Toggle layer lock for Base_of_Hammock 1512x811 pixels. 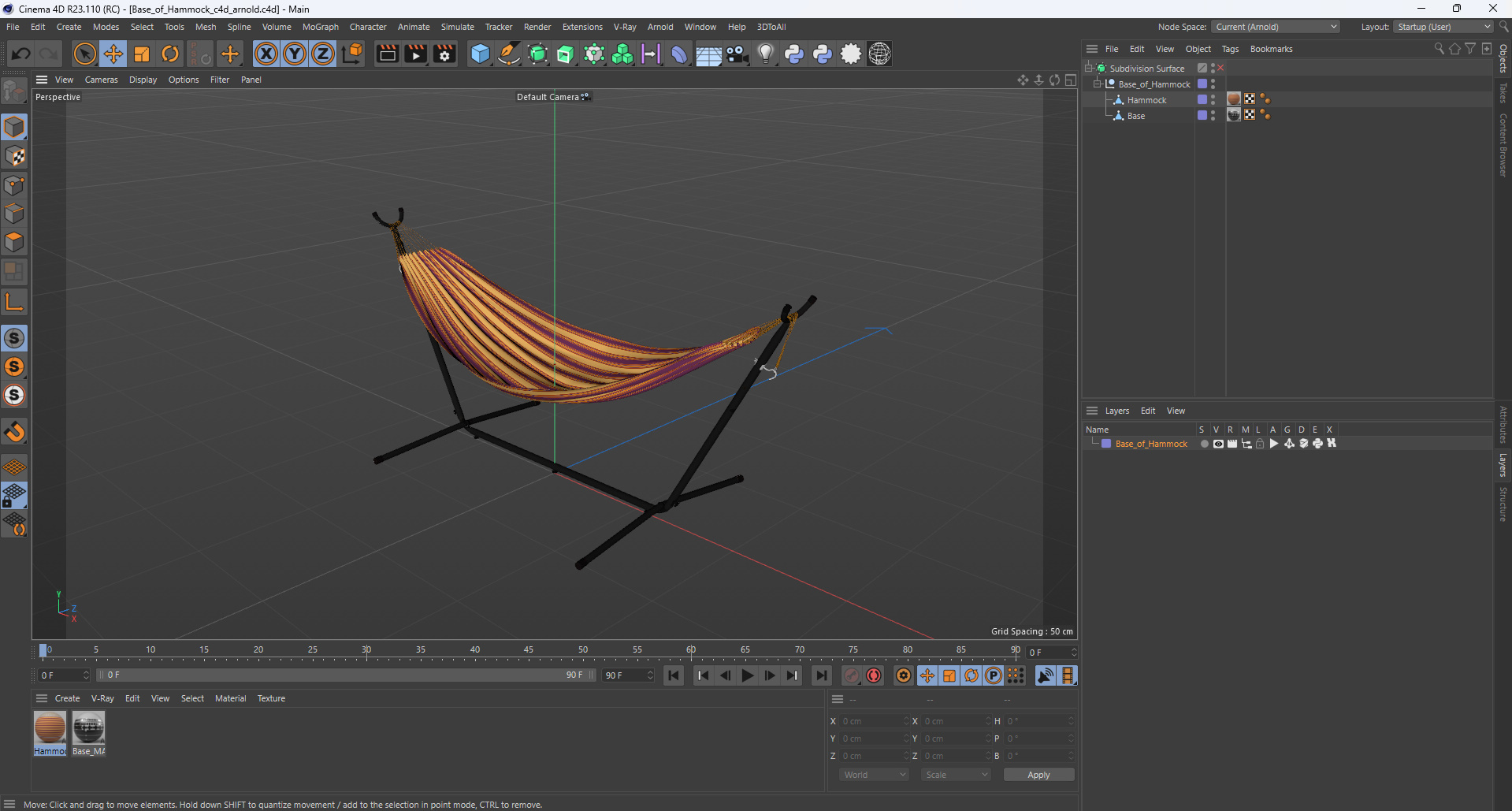1260,444
